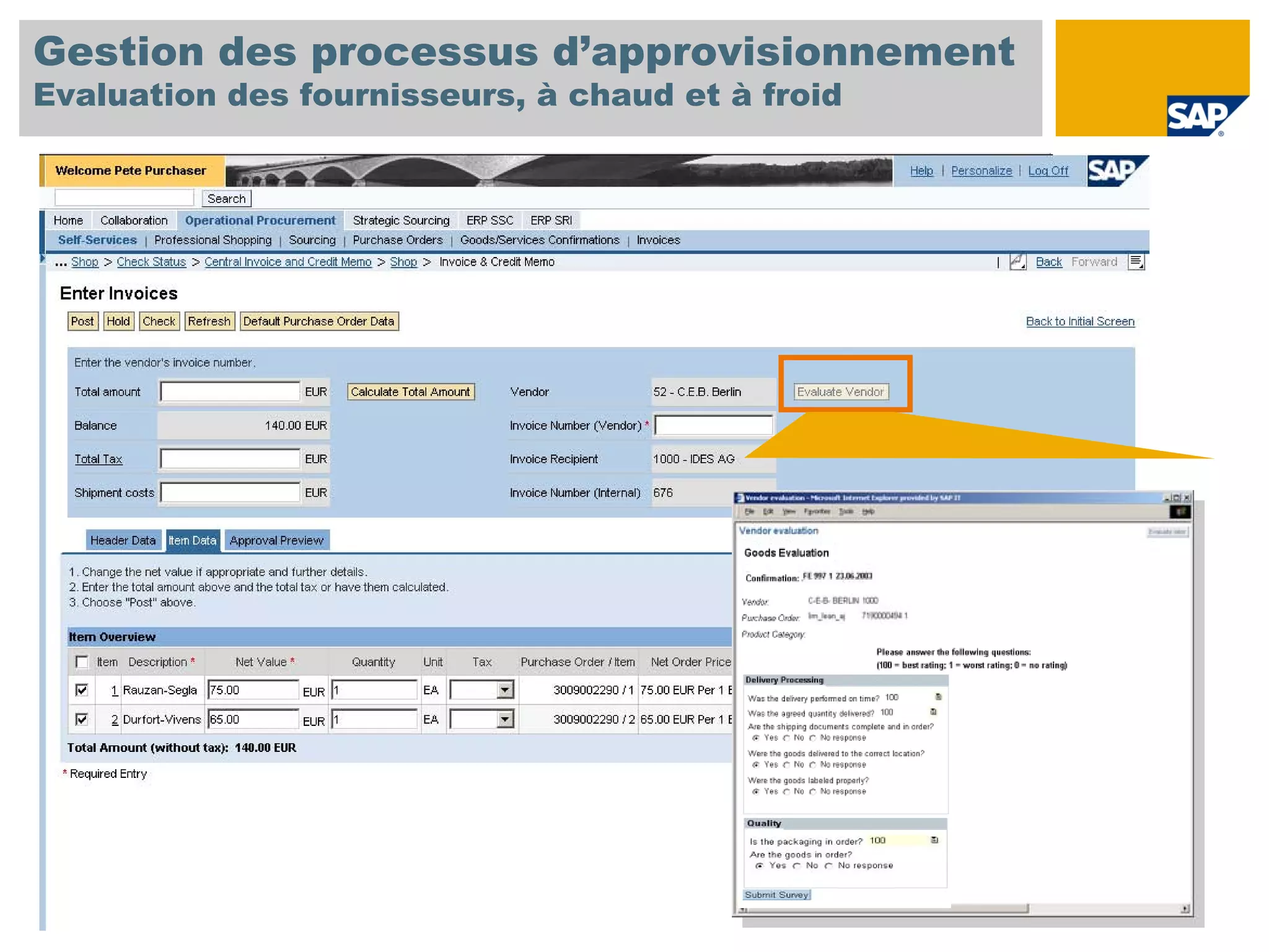Click the IE throbber logo in Vendor evaluation window
The height and width of the screenshot is (952, 1269).
pos(1180,512)
